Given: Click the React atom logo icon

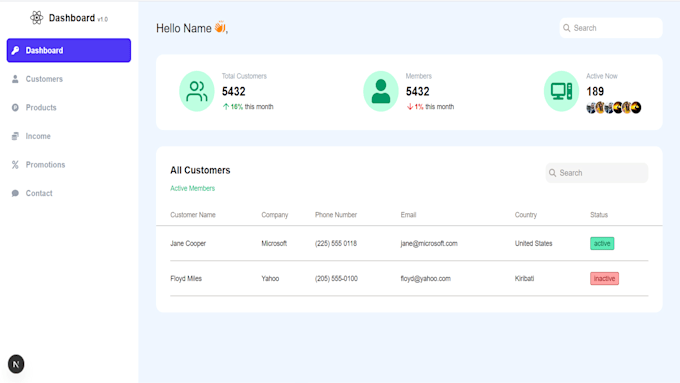Looking at the screenshot, I should [x=36, y=18].
